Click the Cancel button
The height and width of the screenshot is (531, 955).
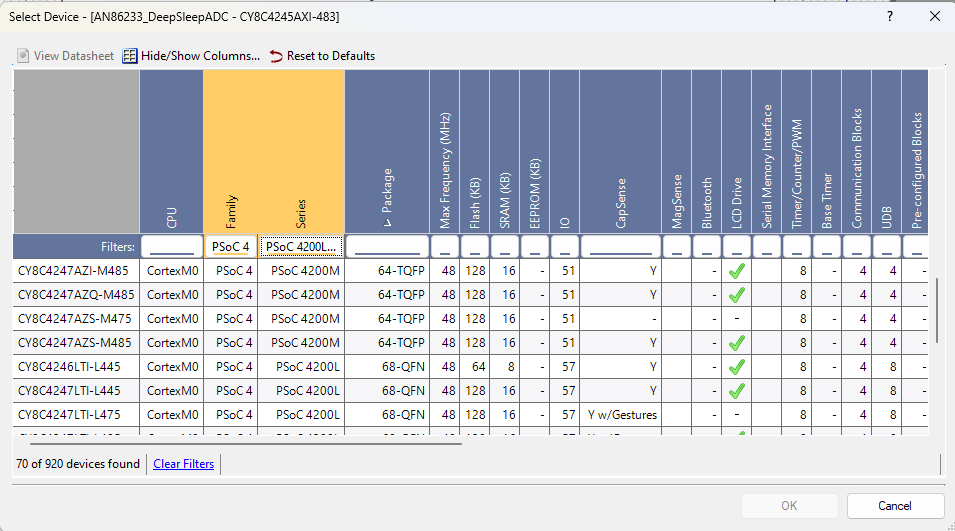pyautogui.click(x=895, y=506)
